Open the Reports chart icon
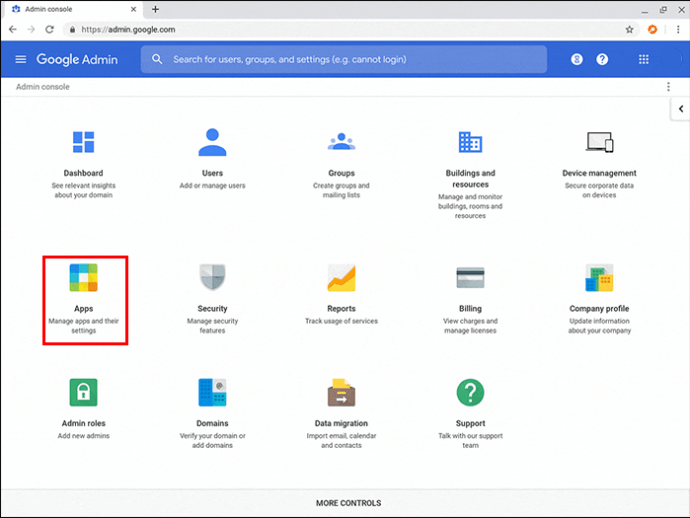 pyautogui.click(x=341, y=277)
